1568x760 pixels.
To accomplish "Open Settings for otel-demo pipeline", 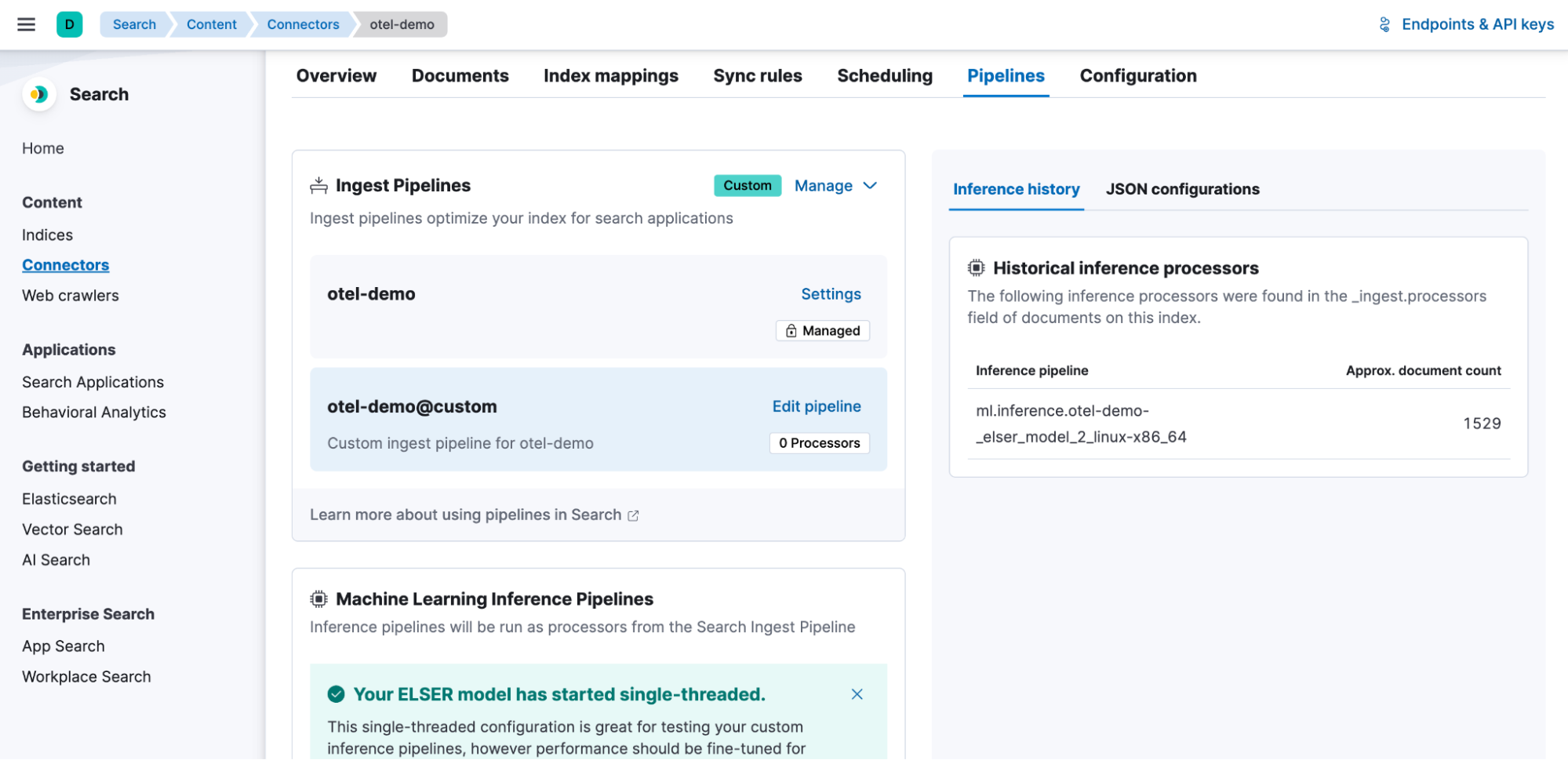I will (x=831, y=294).
